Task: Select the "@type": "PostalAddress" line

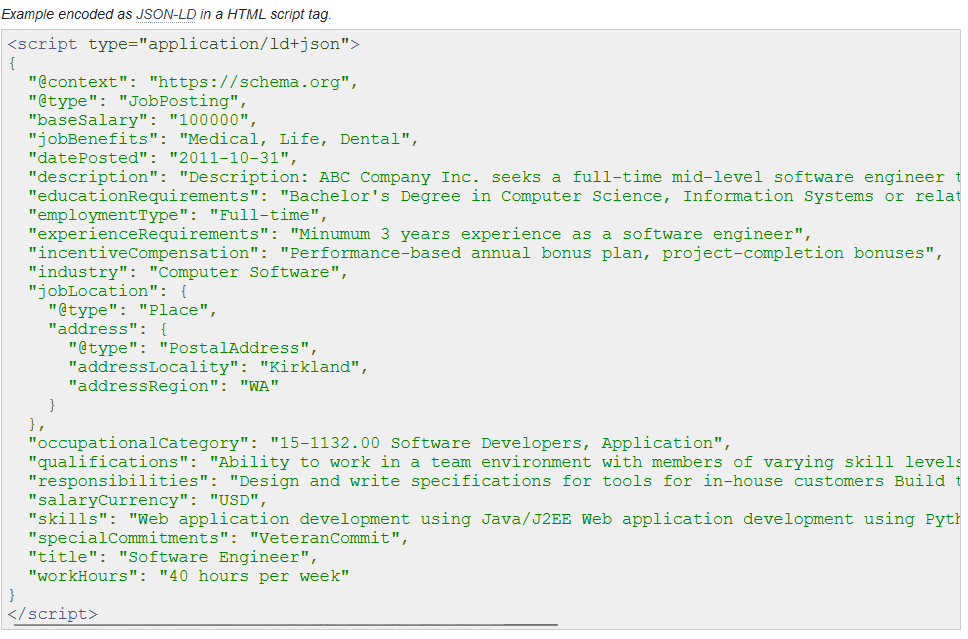Action: coord(193,349)
